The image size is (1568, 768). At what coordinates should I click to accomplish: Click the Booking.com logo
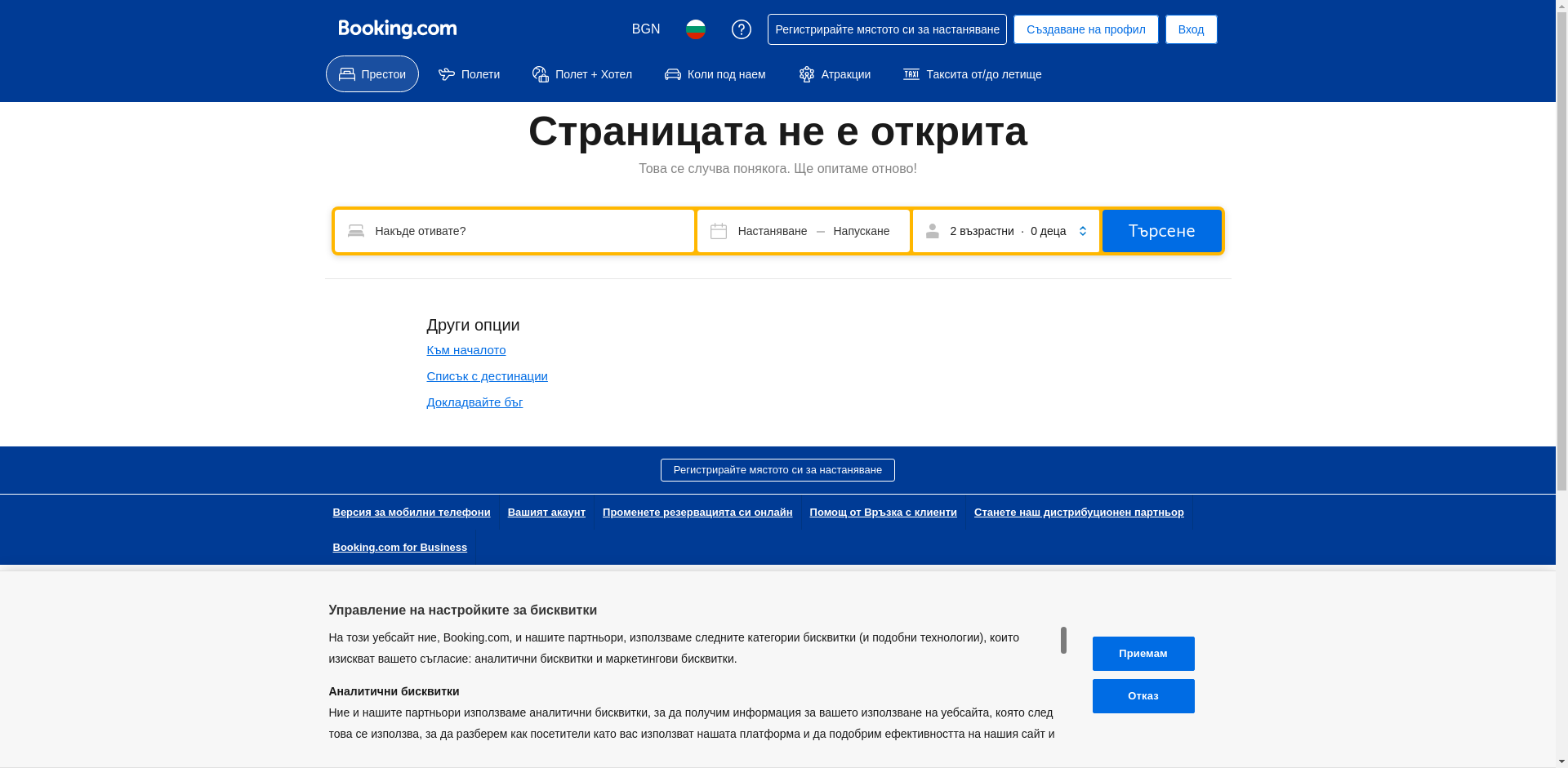point(396,29)
